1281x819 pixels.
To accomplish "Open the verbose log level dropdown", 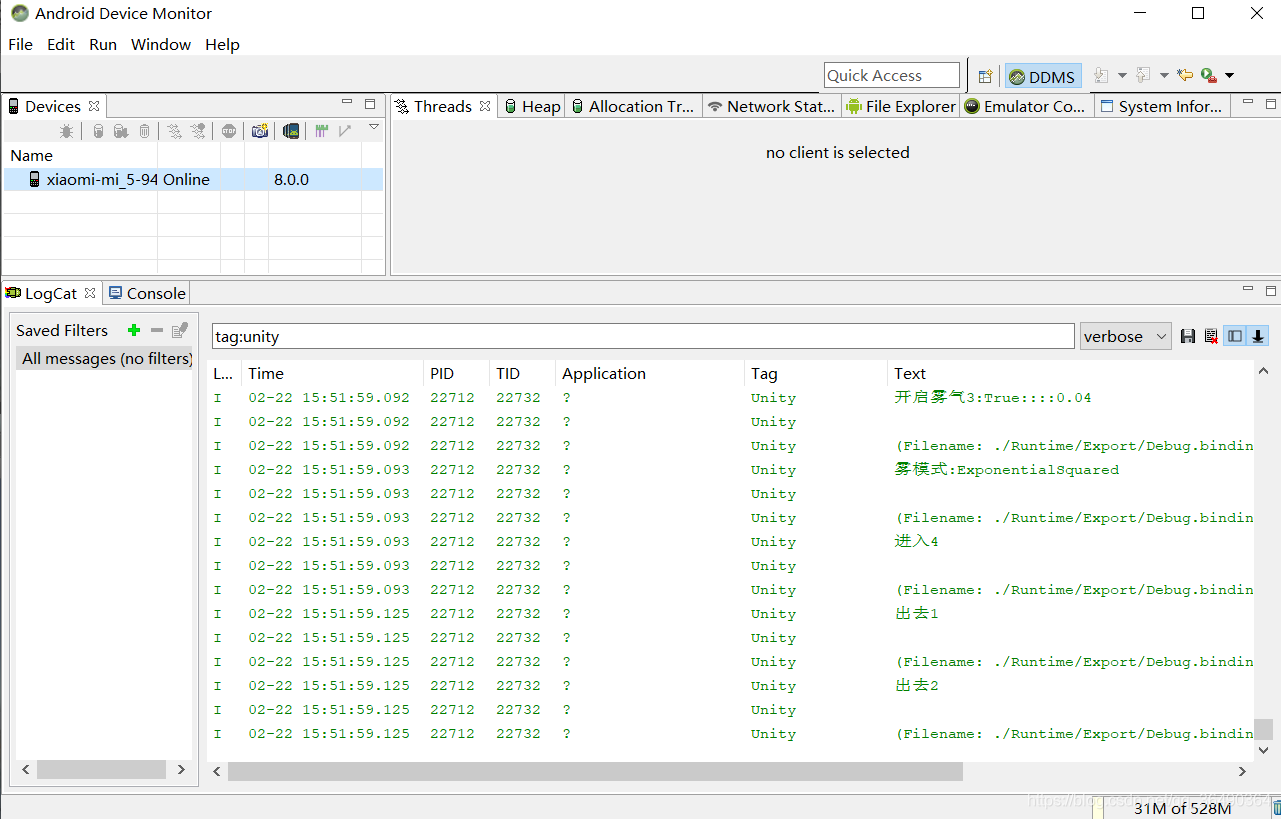I will (1126, 336).
